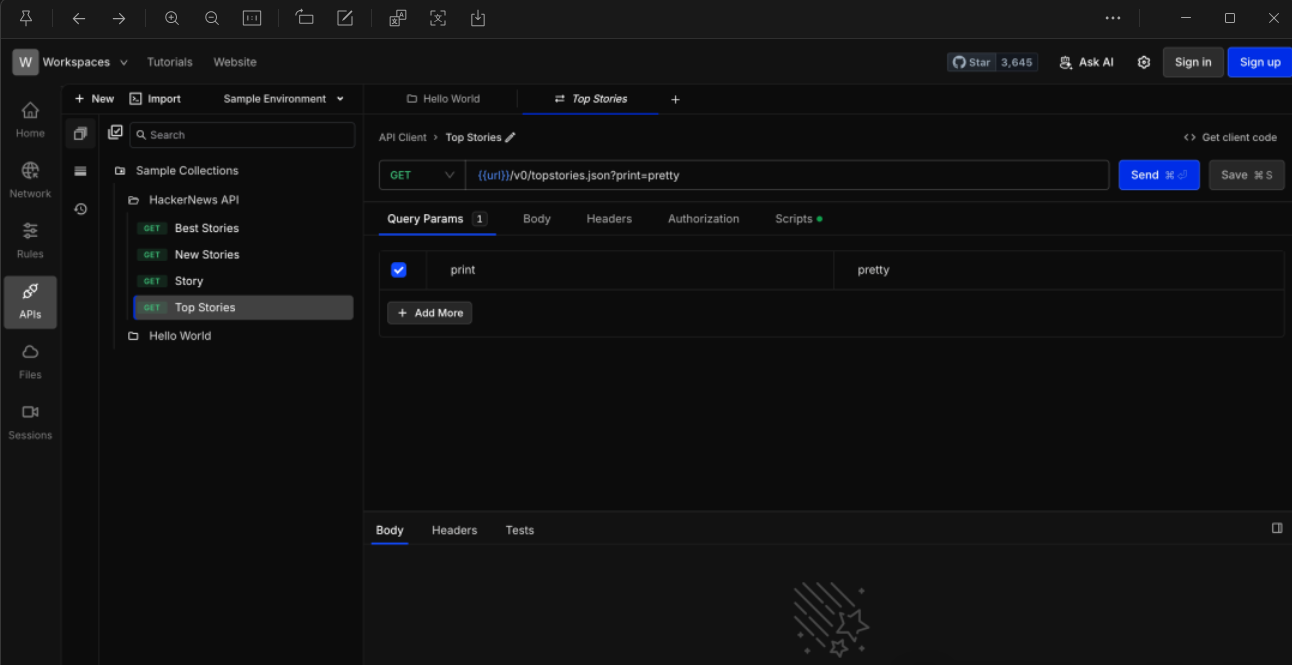Click the edit image pencil icon
Viewport: 1292px width, 665px height.
345,18
